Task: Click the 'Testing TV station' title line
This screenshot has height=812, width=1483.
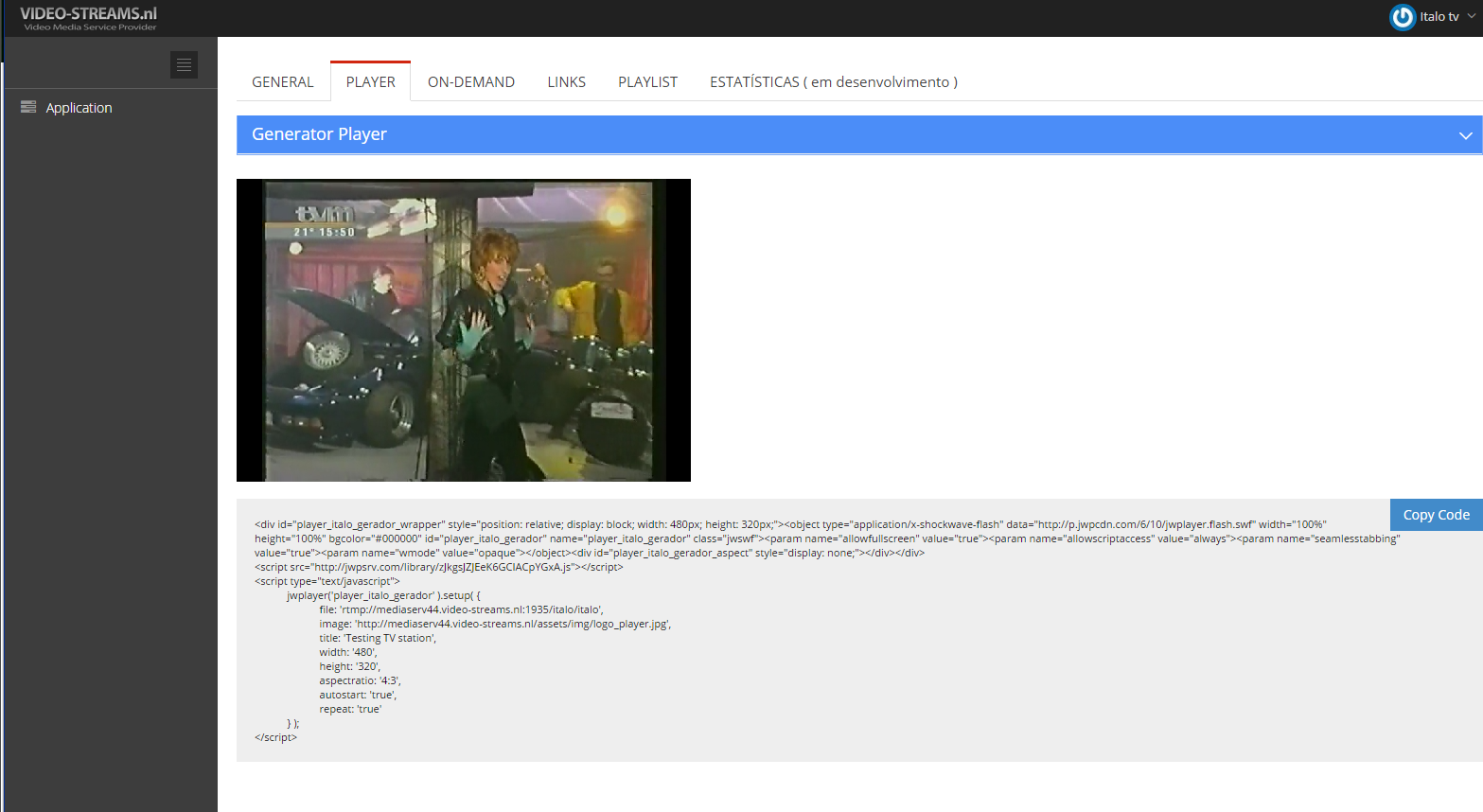Action: coord(378,639)
